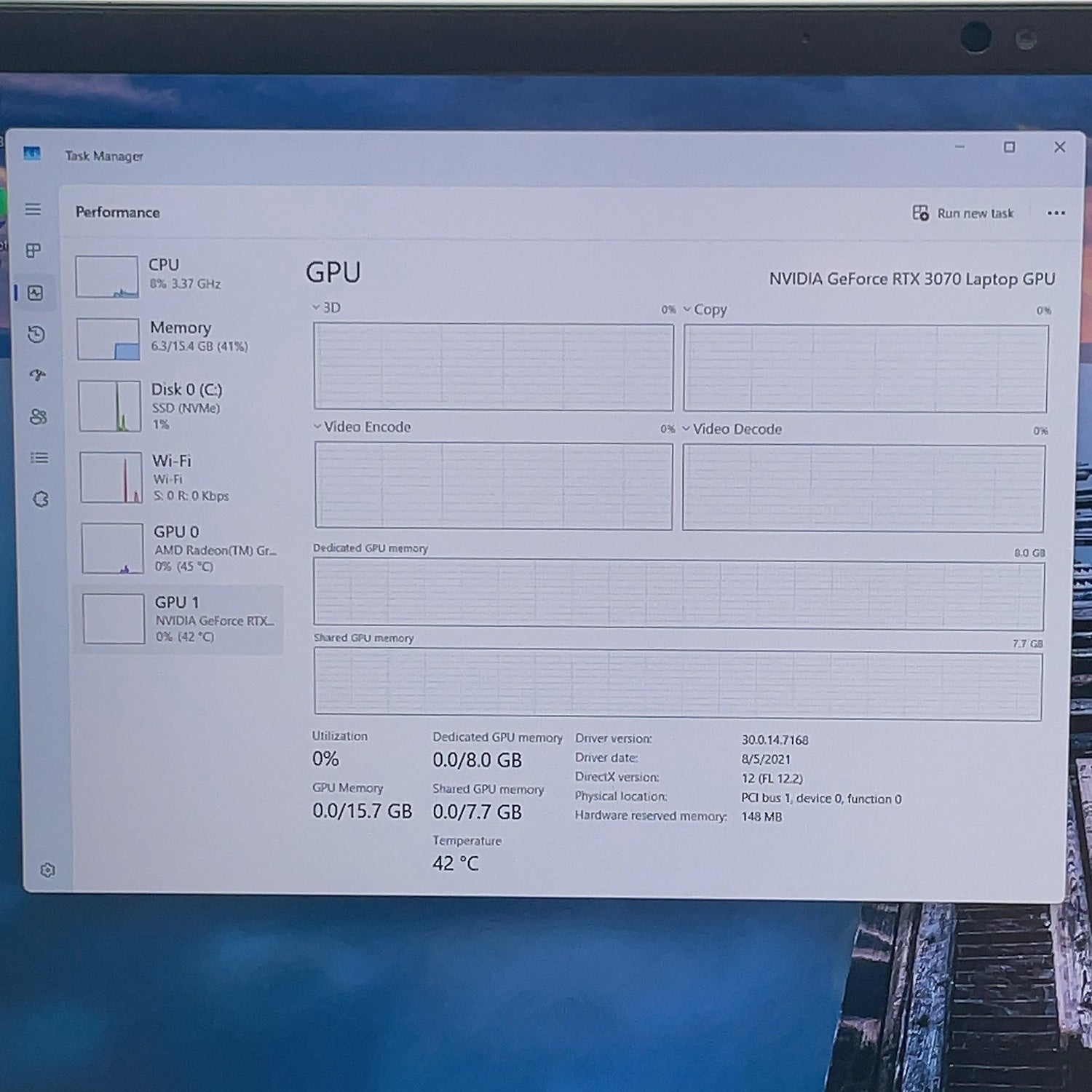Screen dimensions: 1092x1092
Task: Select CPU in performance list
Action: coord(178,276)
